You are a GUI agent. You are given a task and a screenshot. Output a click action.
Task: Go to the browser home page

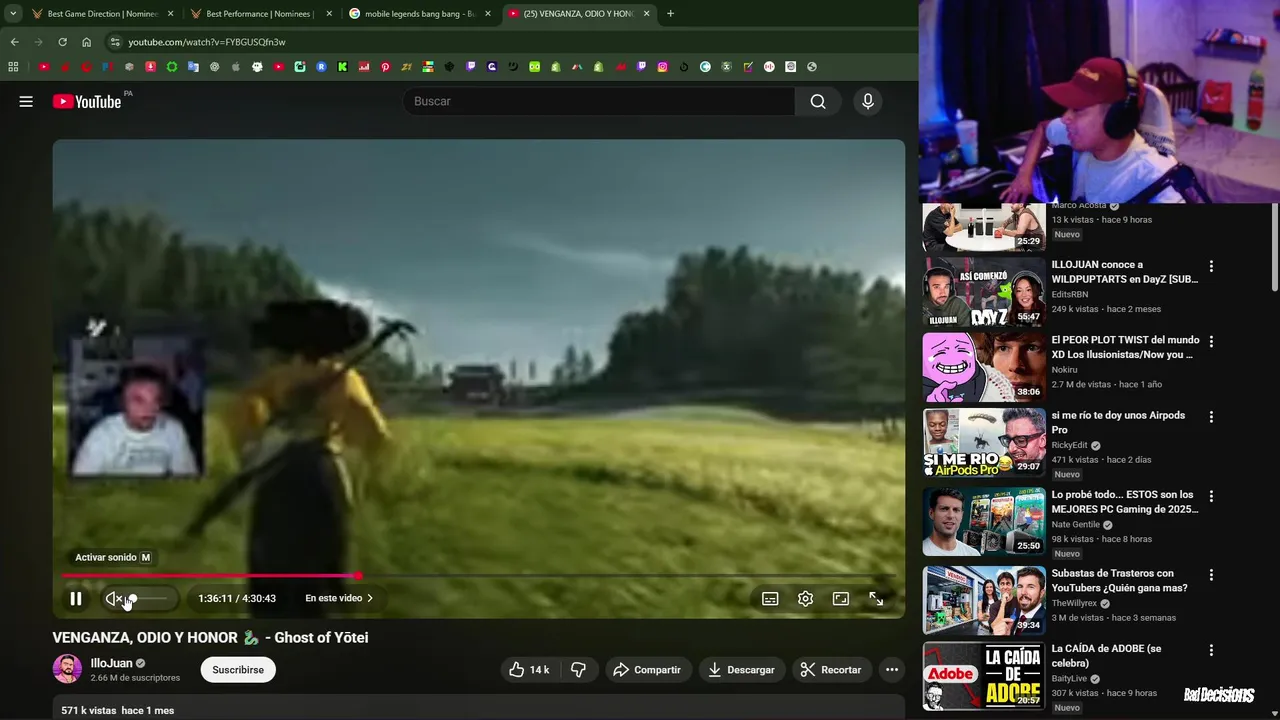[86, 42]
